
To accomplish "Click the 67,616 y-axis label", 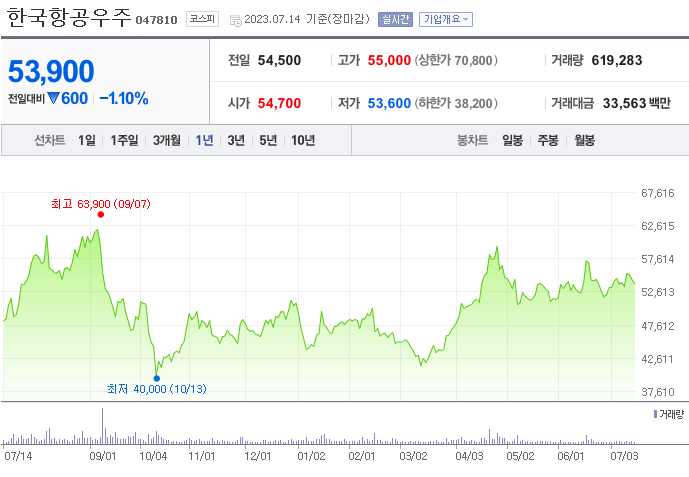I will tap(657, 193).
